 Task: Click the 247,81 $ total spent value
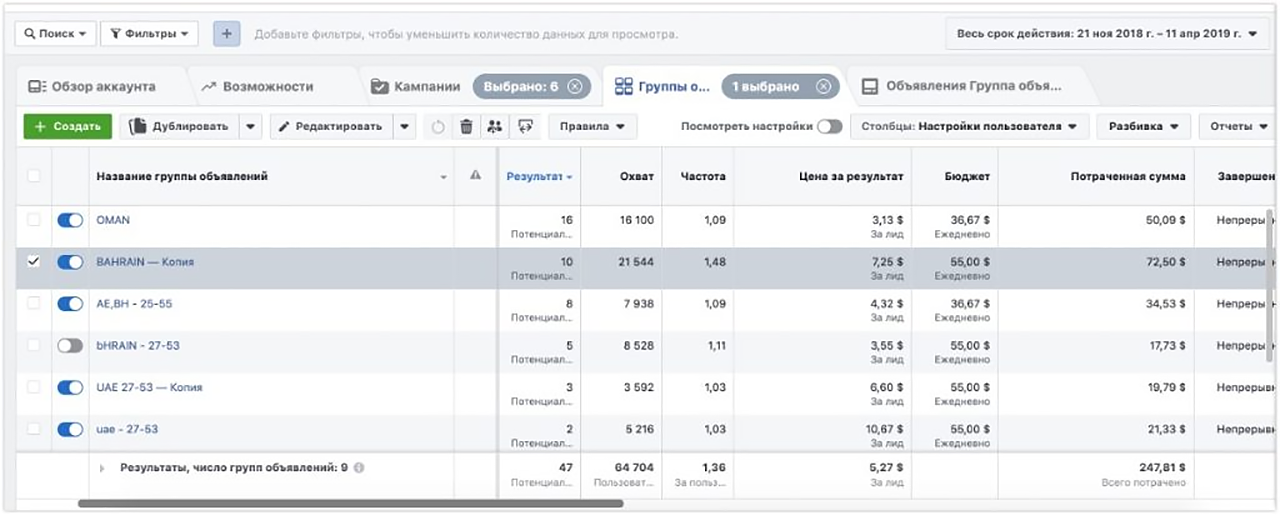(x=1163, y=467)
